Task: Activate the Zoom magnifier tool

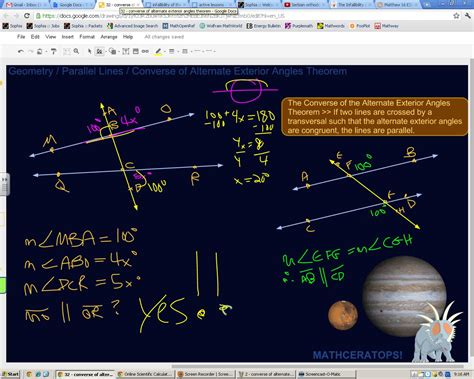Action: tap(76, 51)
